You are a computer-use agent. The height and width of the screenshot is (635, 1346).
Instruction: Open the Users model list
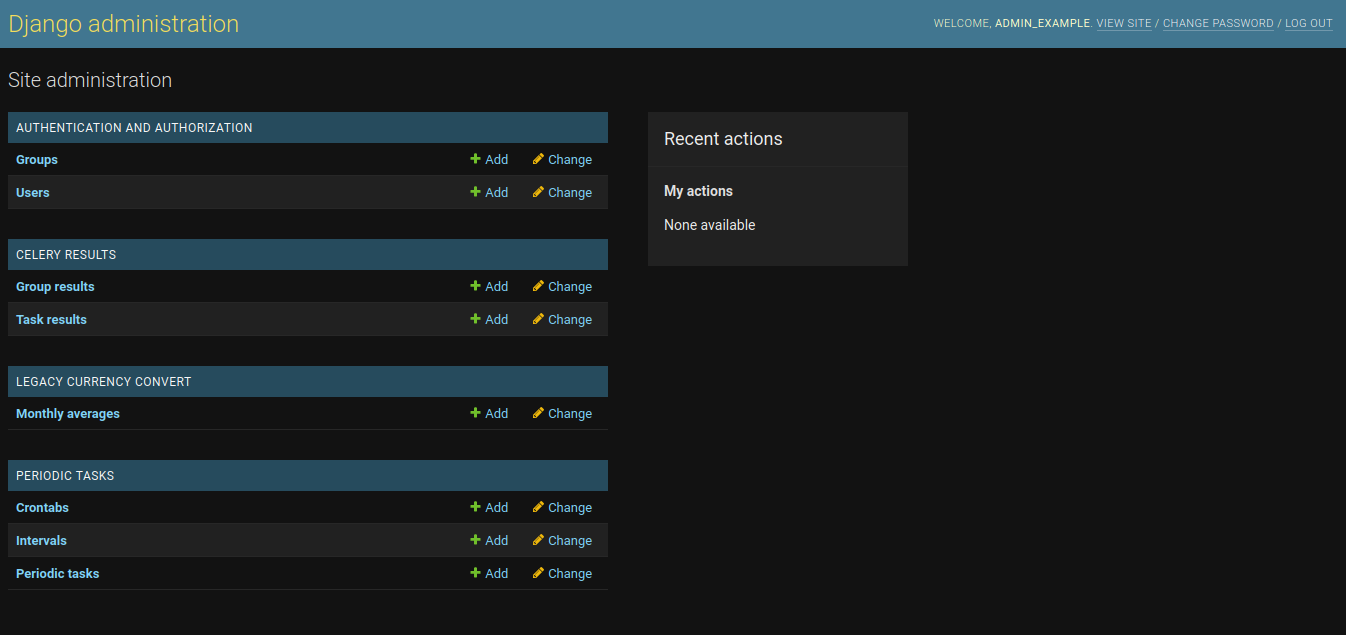point(32,192)
